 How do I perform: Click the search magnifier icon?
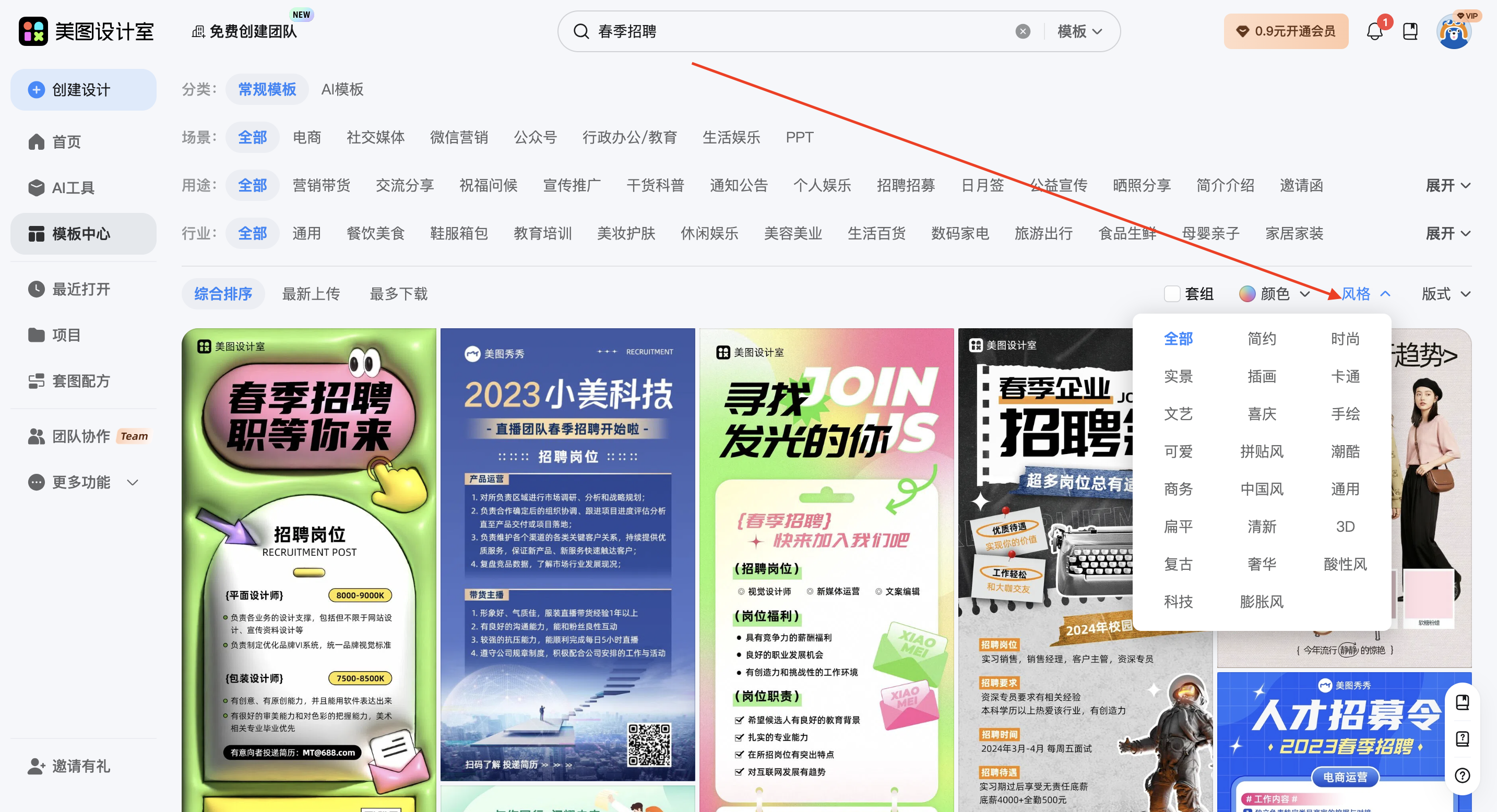click(581, 31)
